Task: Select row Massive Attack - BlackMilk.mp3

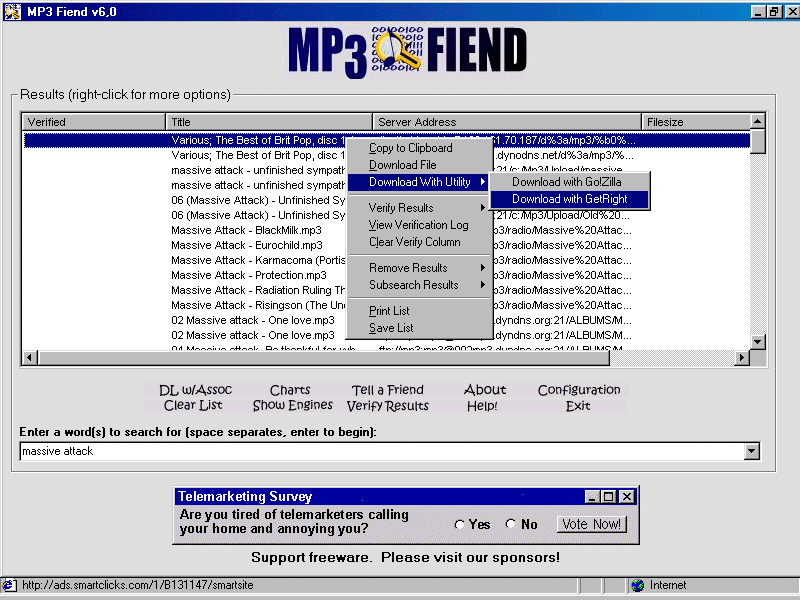Action: coord(246,230)
